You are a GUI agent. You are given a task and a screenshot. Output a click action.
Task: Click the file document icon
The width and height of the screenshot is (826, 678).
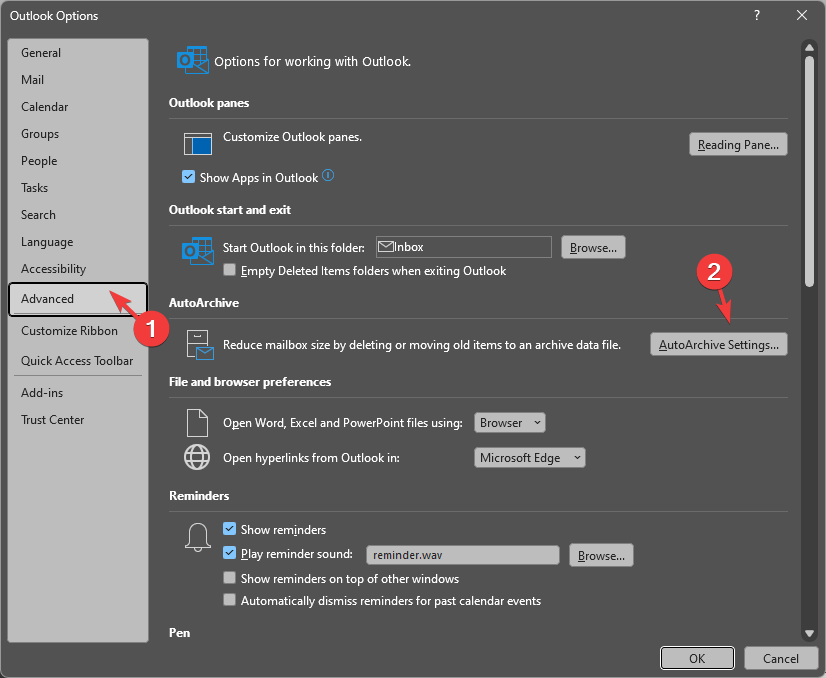click(197, 423)
